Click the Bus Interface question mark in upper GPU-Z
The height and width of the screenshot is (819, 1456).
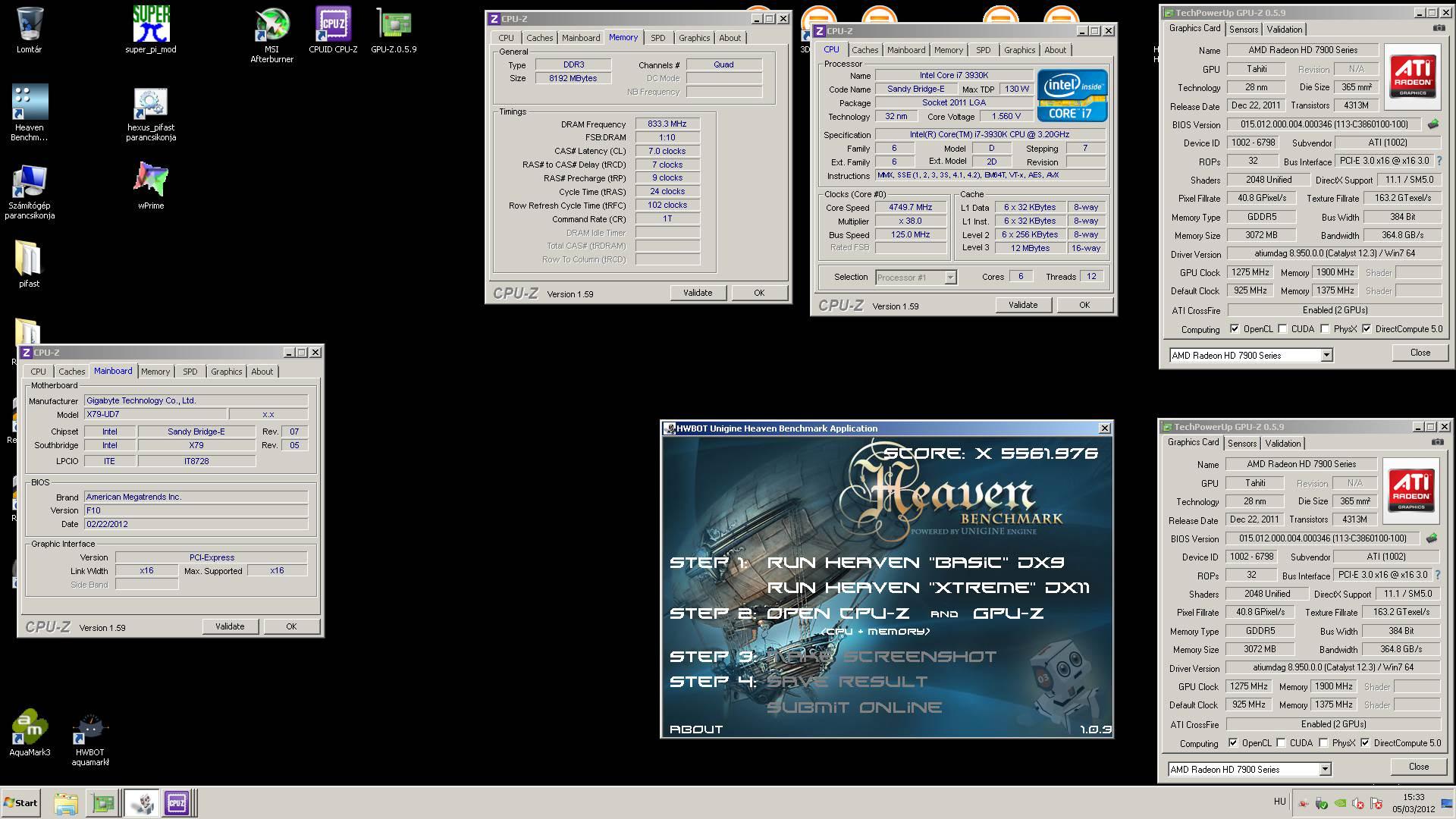tap(1439, 161)
